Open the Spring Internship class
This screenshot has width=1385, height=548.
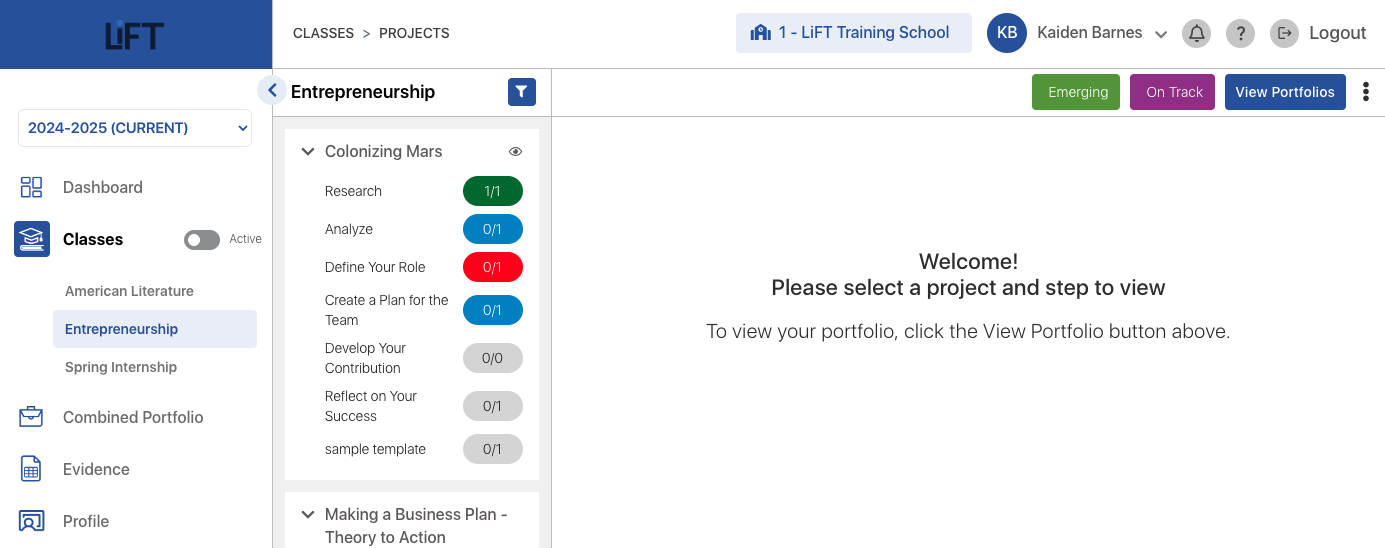click(121, 367)
